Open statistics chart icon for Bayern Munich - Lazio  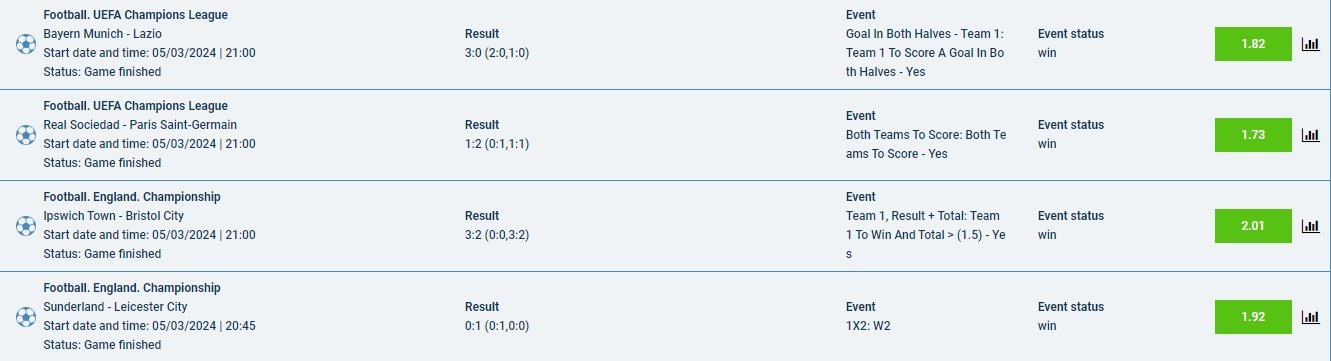[x=1310, y=44]
